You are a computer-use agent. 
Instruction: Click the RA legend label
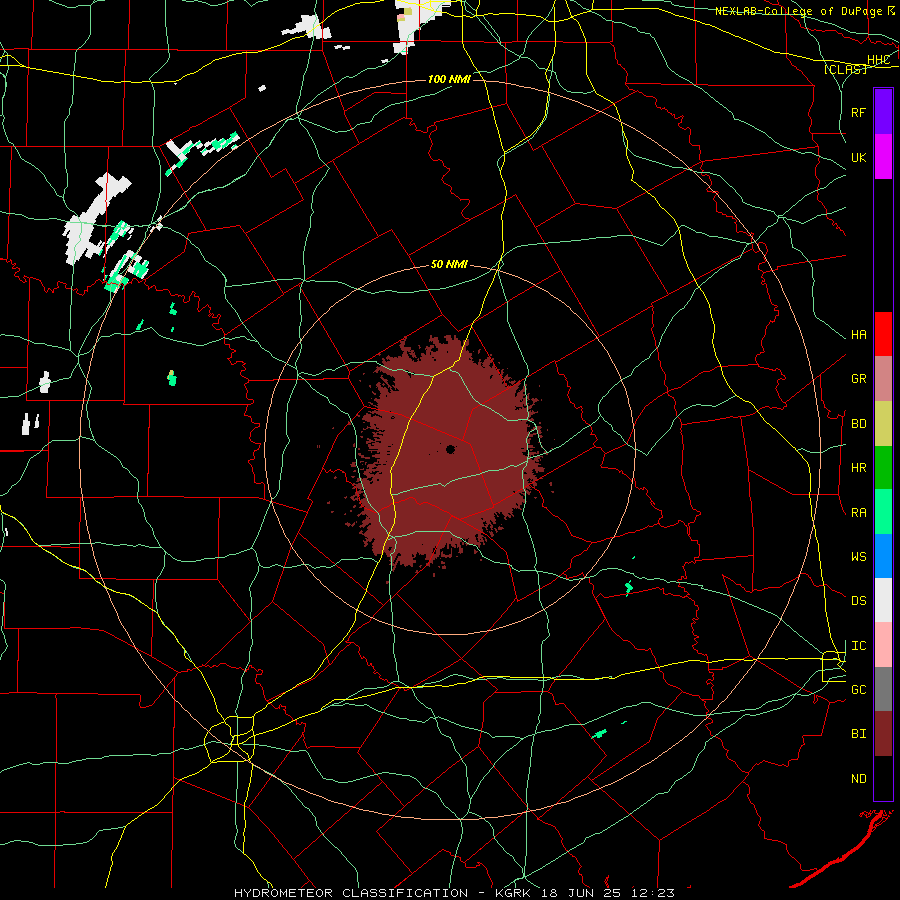coord(858,513)
